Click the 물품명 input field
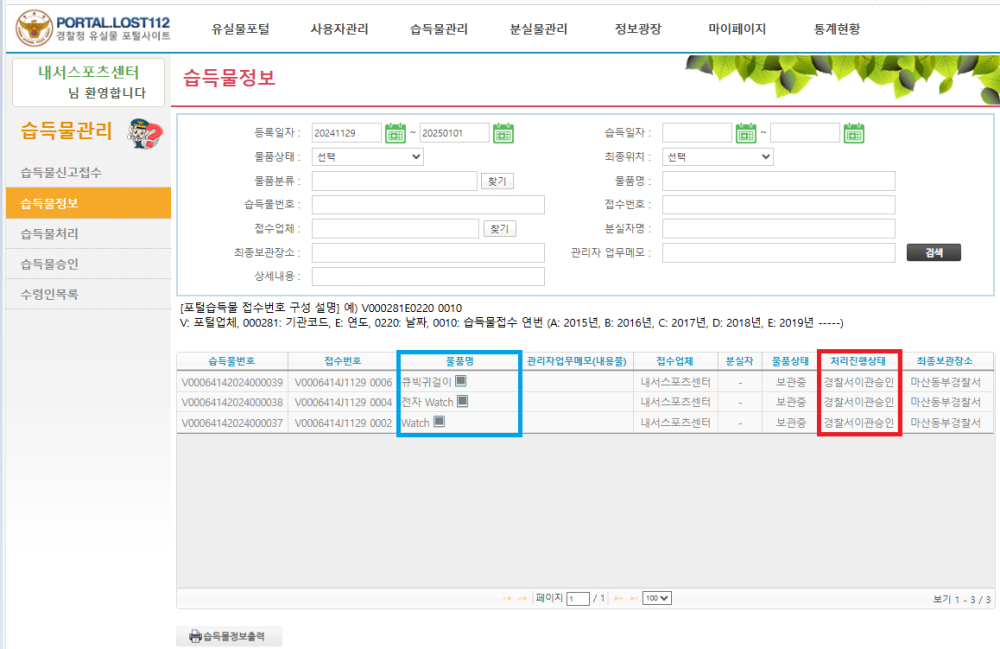The height and width of the screenshot is (649, 1000). tap(778, 181)
